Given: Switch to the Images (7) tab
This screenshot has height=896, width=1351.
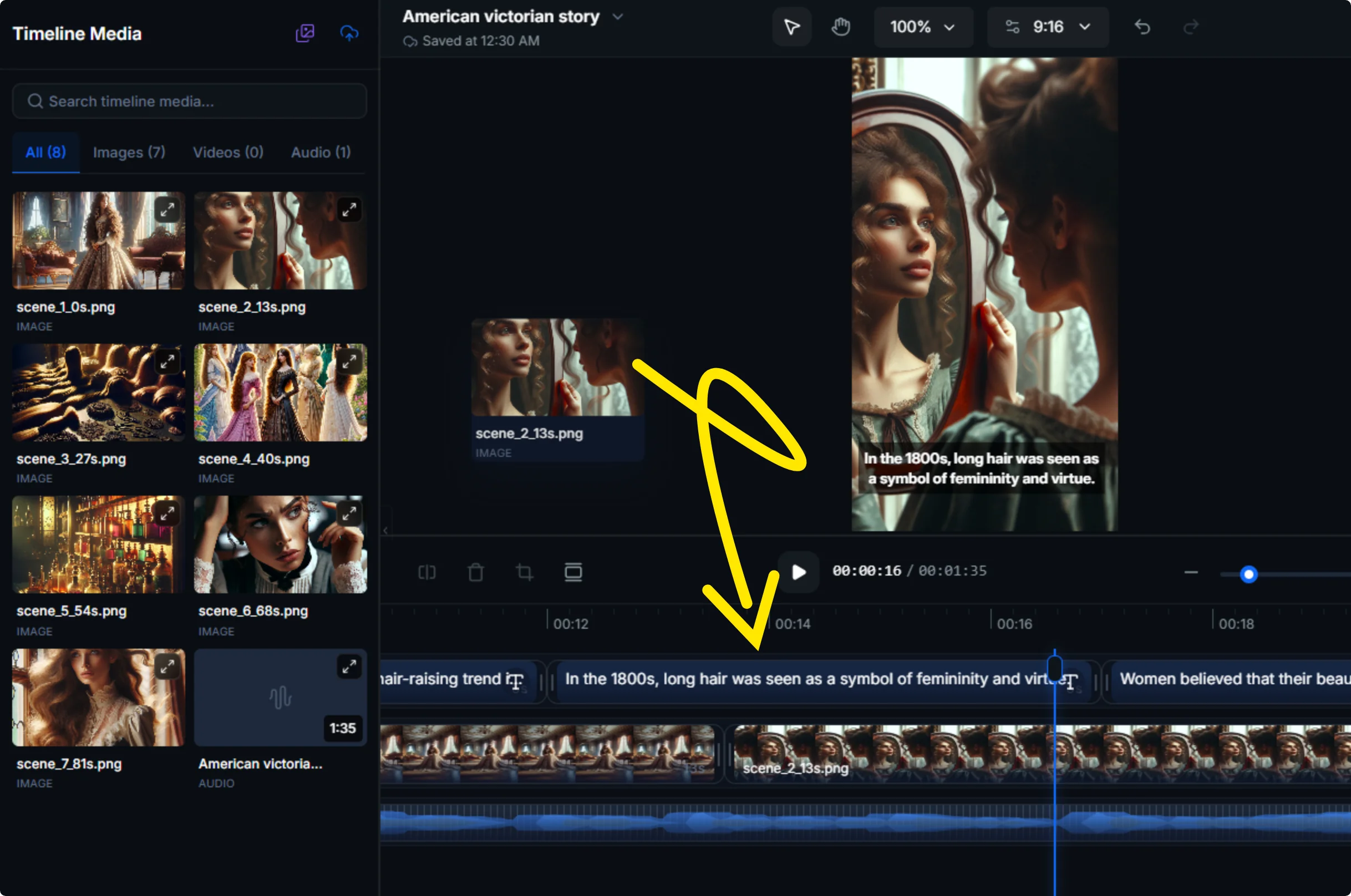Looking at the screenshot, I should pyautogui.click(x=129, y=152).
